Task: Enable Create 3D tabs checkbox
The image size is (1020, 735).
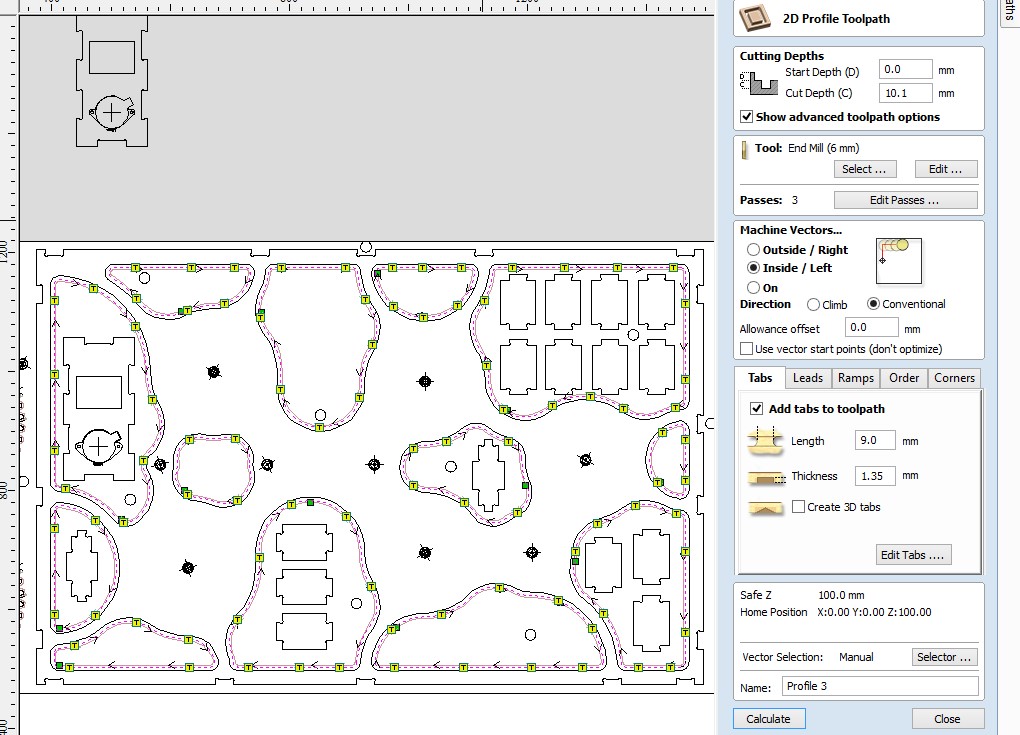Action: coord(798,507)
